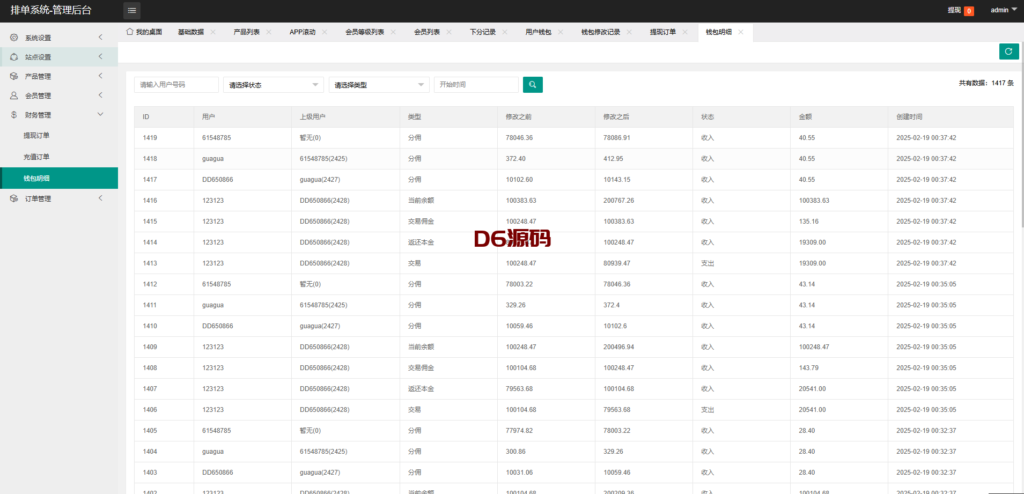Click the 排单系统-管理后台 title
Image resolution: width=1024 pixels, height=494 pixels.
[51, 10]
